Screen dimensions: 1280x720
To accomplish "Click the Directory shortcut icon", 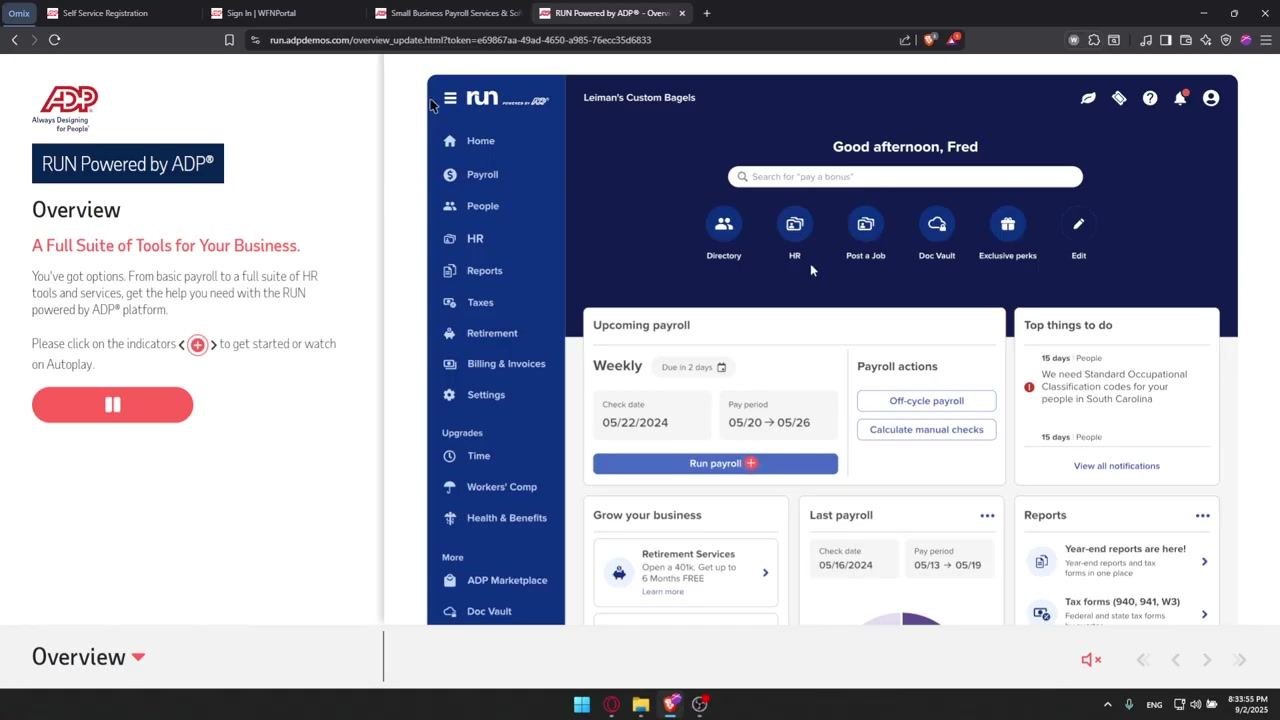I will [x=724, y=224].
